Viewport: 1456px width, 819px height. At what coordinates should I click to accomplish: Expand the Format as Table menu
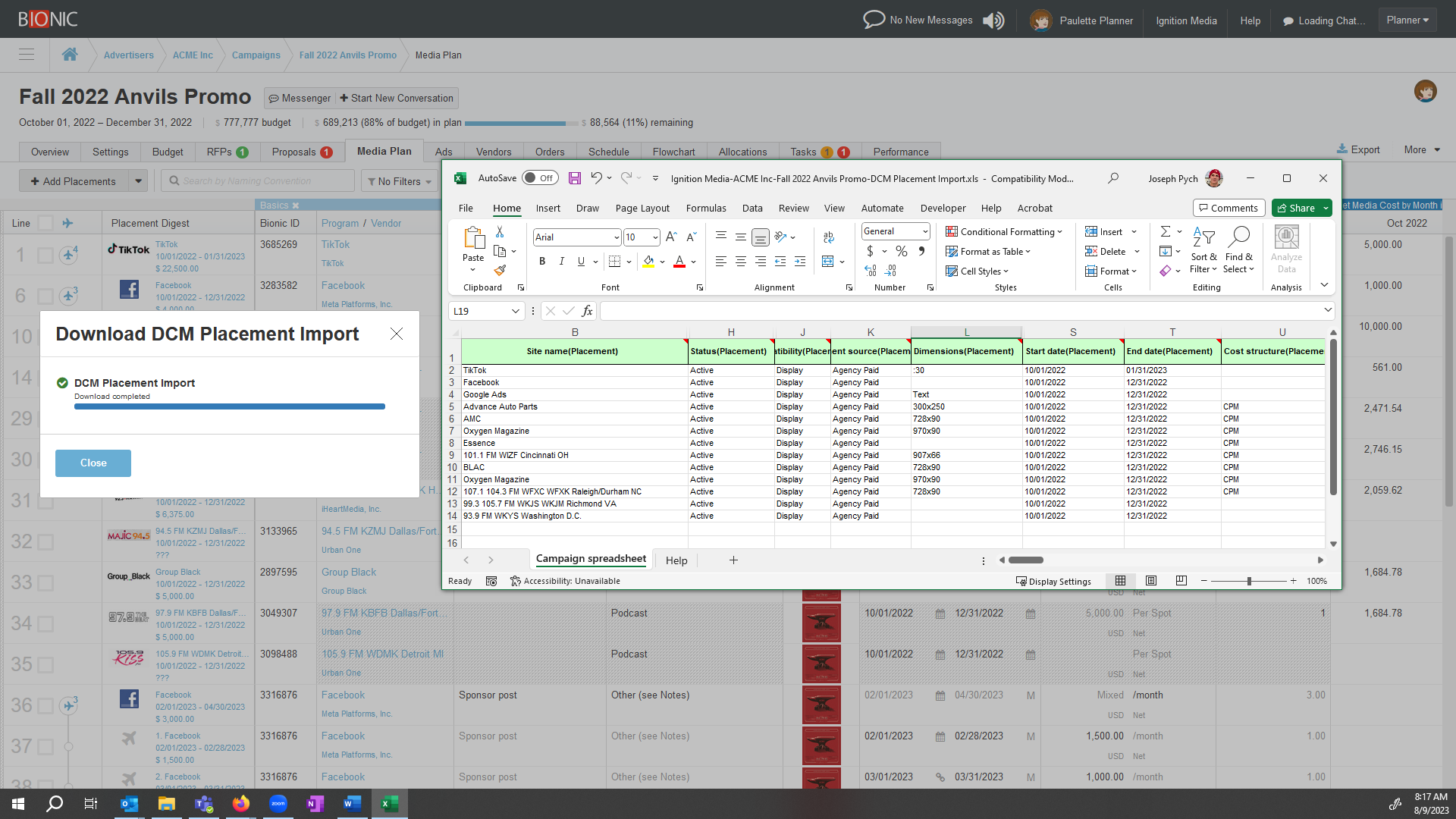988,252
